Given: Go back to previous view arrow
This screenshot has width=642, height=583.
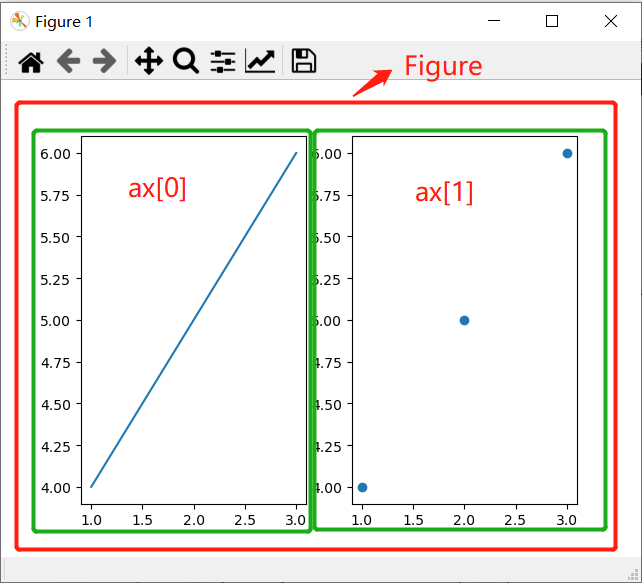Looking at the screenshot, I should pos(68,61).
